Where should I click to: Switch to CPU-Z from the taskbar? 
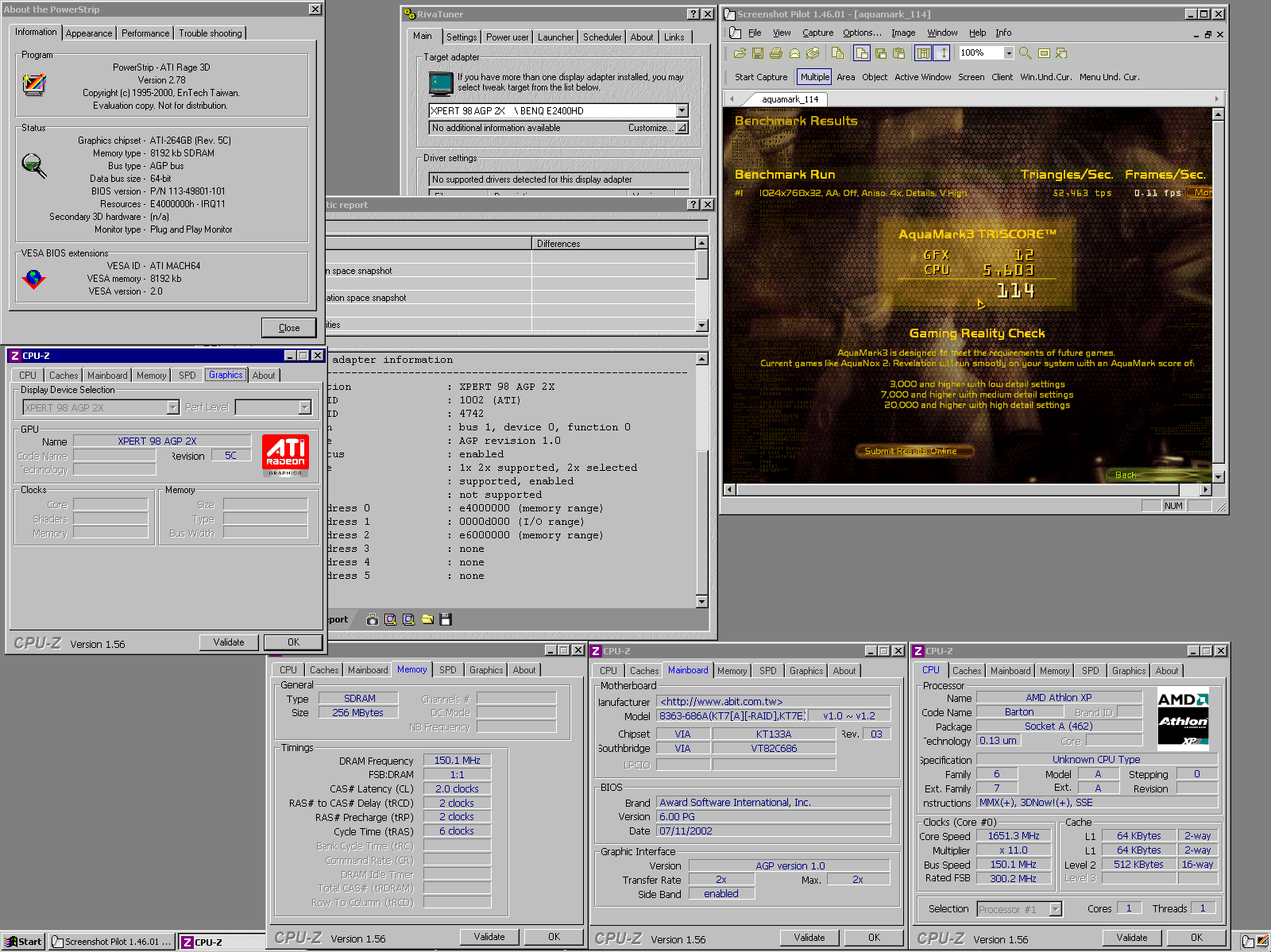point(221,942)
